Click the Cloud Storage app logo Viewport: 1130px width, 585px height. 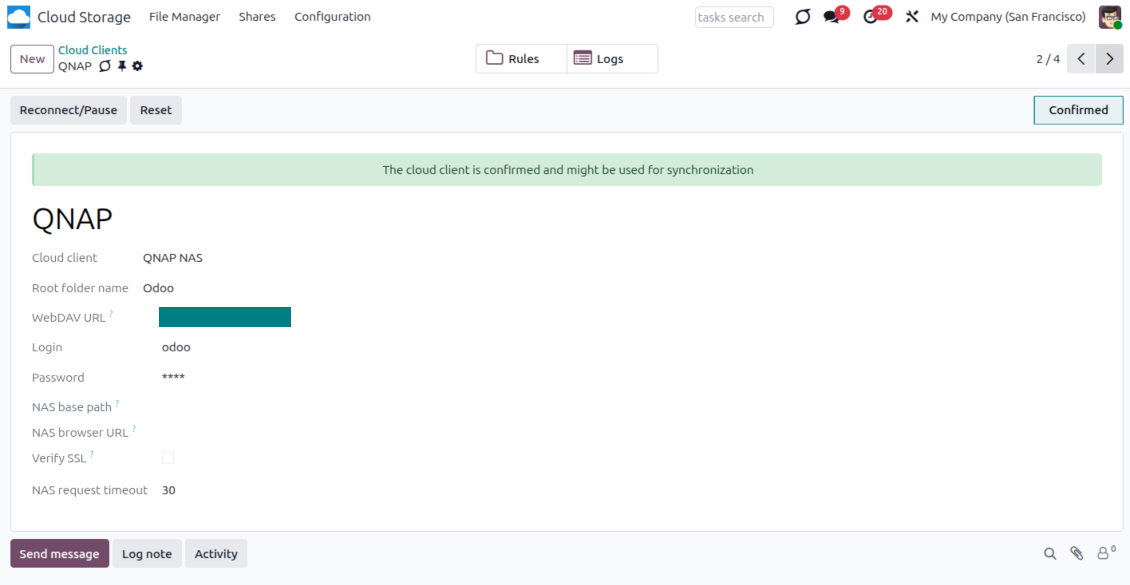tap(19, 17)
